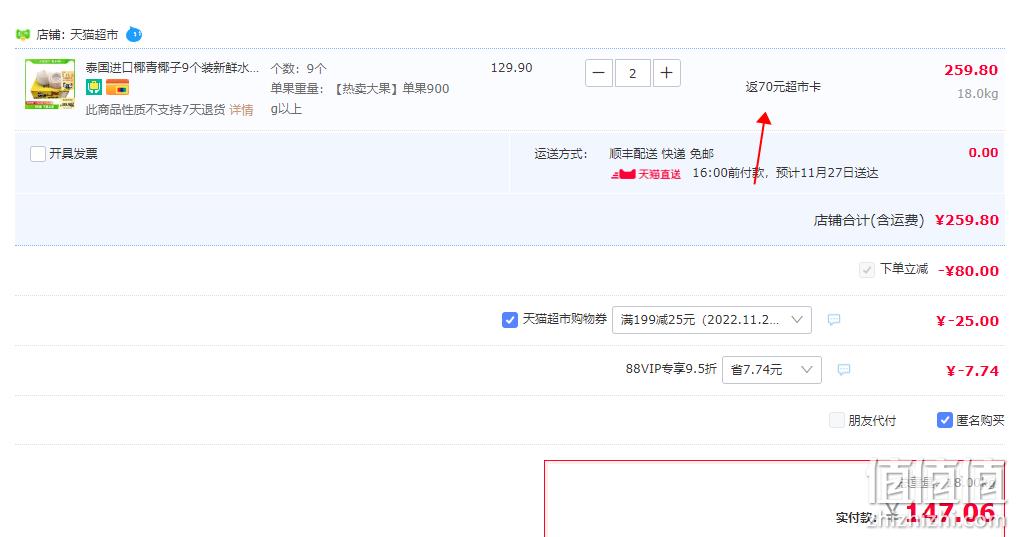Open the coconut product title link
The height and width of the screenshot is (537, 1016).
tap(172, 67)
